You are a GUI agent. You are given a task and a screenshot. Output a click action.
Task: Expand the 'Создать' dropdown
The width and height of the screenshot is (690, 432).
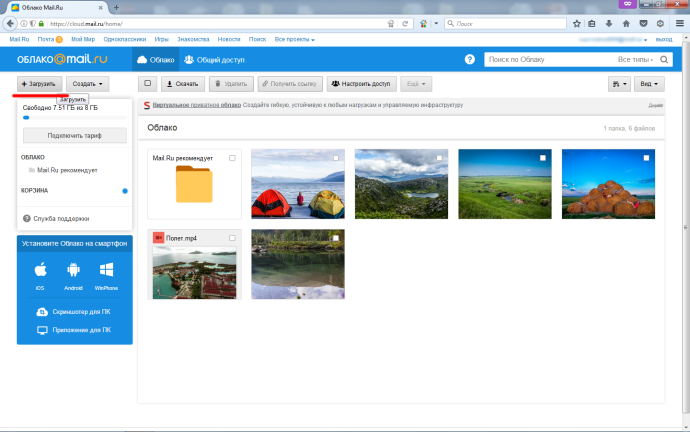pos(89,85)
